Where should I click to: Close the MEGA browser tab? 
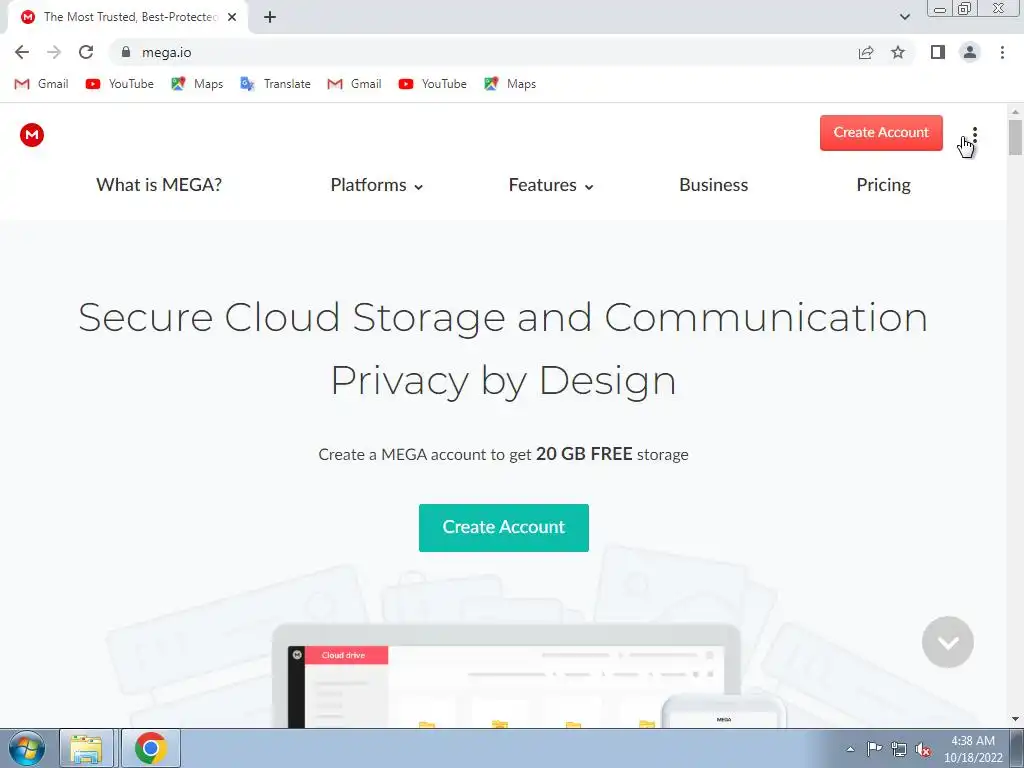tap(232, 17)
